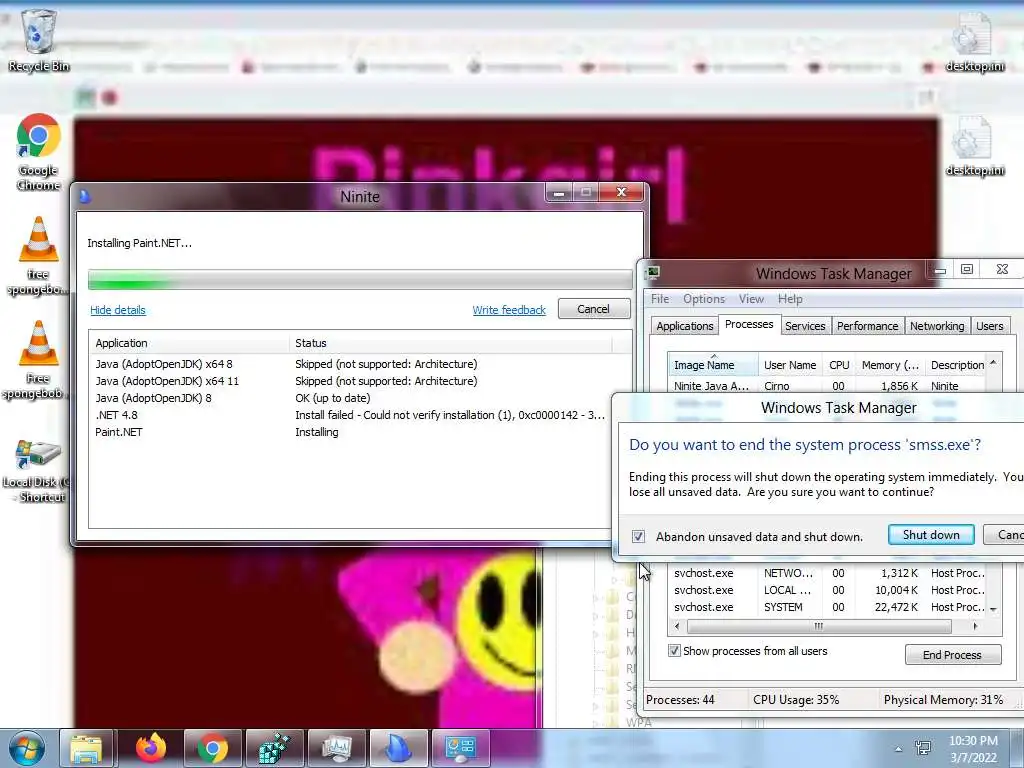The image size is (1024, 768).
Task: Open the Task Manager File menu
Action: [660, 298]
